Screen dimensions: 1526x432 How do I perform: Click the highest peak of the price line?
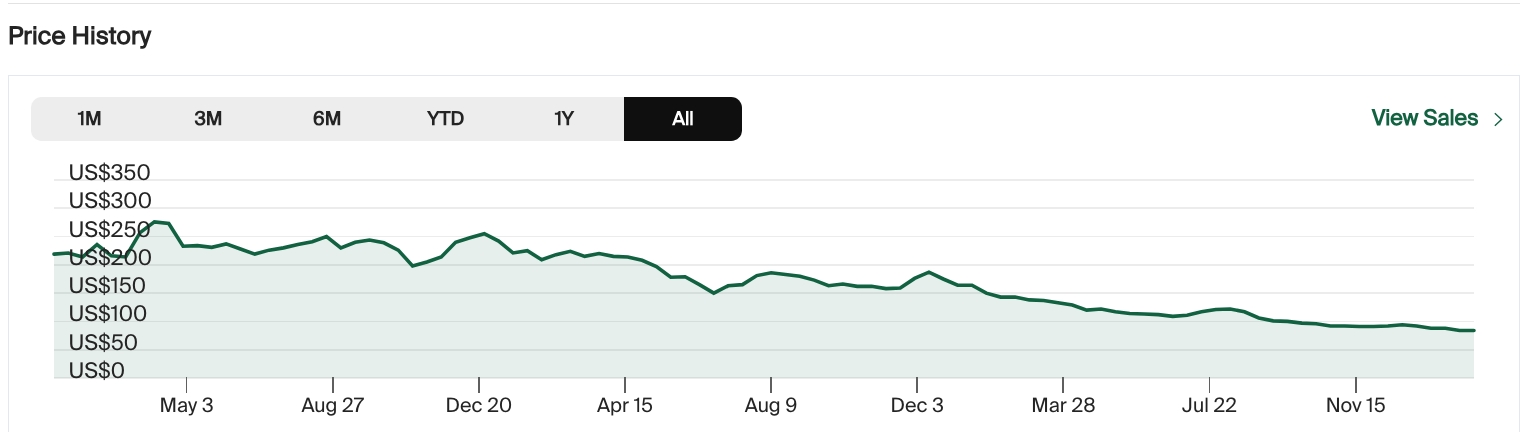tap(157, 222)
